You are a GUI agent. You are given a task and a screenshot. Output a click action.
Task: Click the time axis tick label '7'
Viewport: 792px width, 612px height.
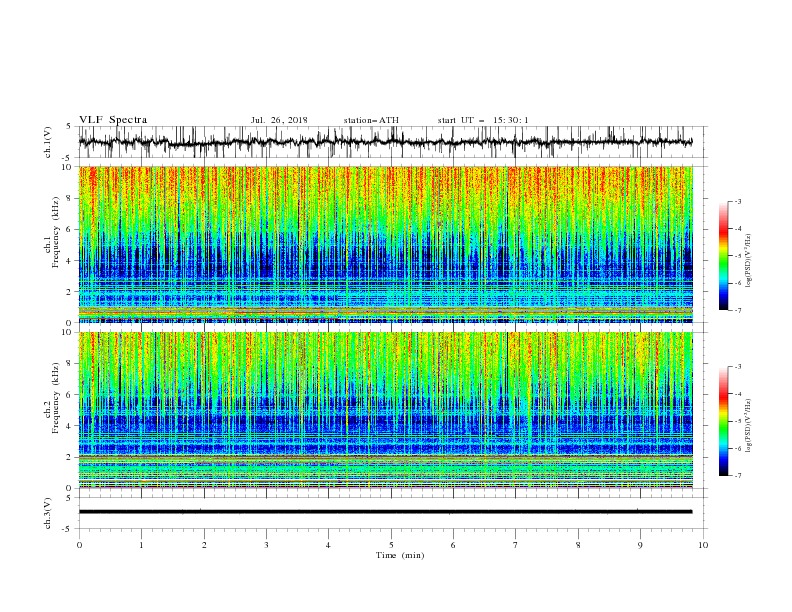tap(516, 545)
